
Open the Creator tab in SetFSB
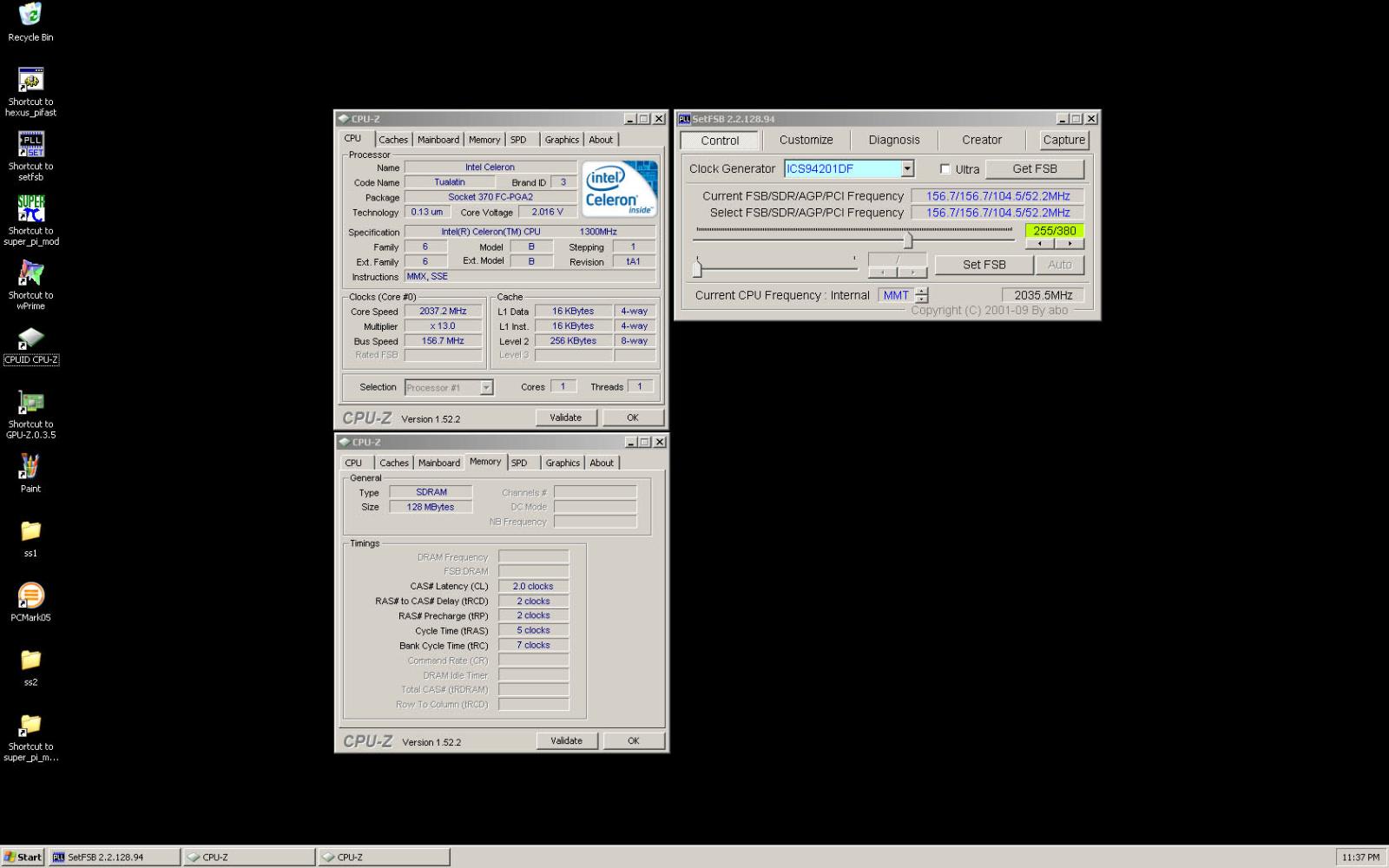(x=982, y=140)
